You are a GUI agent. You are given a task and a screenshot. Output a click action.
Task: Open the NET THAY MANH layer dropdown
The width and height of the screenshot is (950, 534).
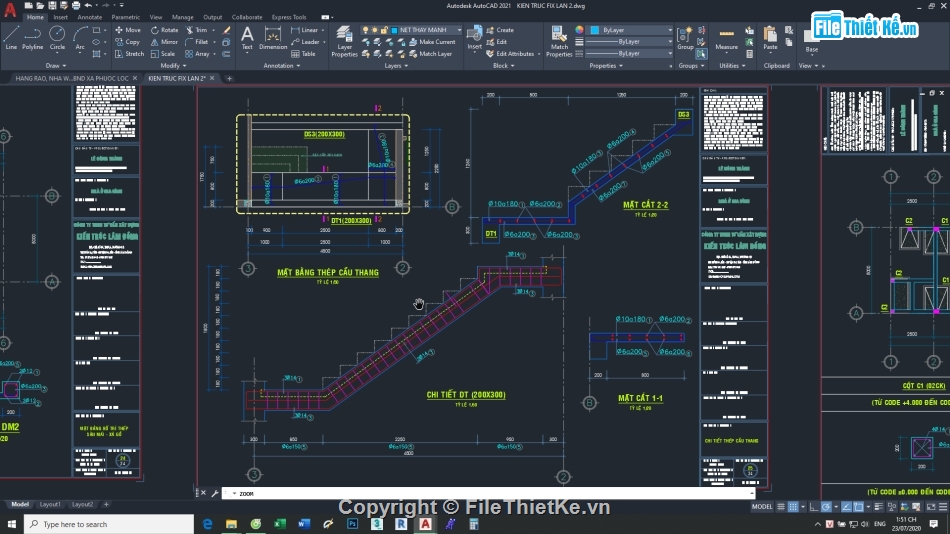411,30
